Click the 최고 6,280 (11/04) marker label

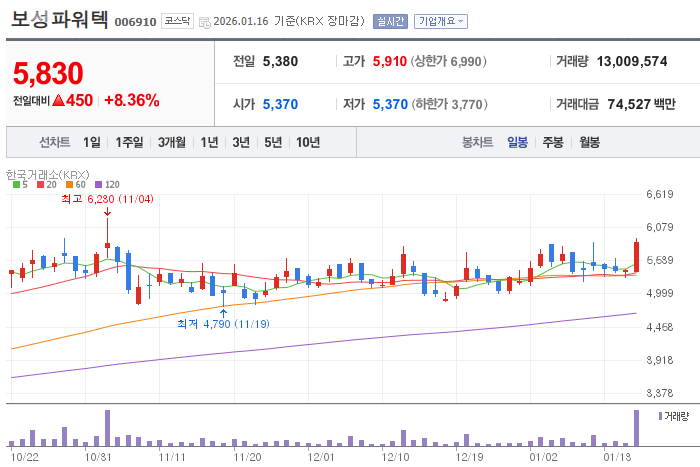108,199
